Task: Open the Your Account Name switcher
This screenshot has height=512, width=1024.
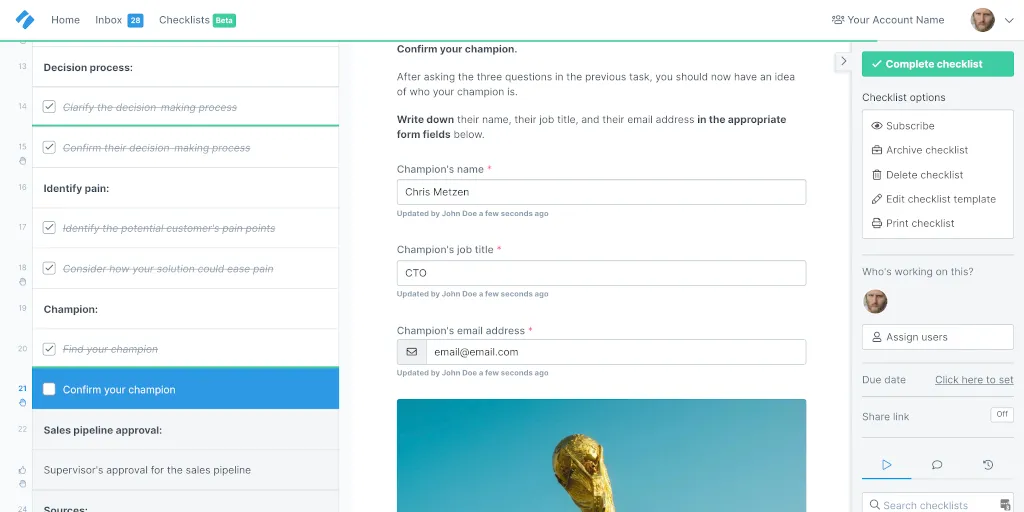Action: (x=888, y=20)
